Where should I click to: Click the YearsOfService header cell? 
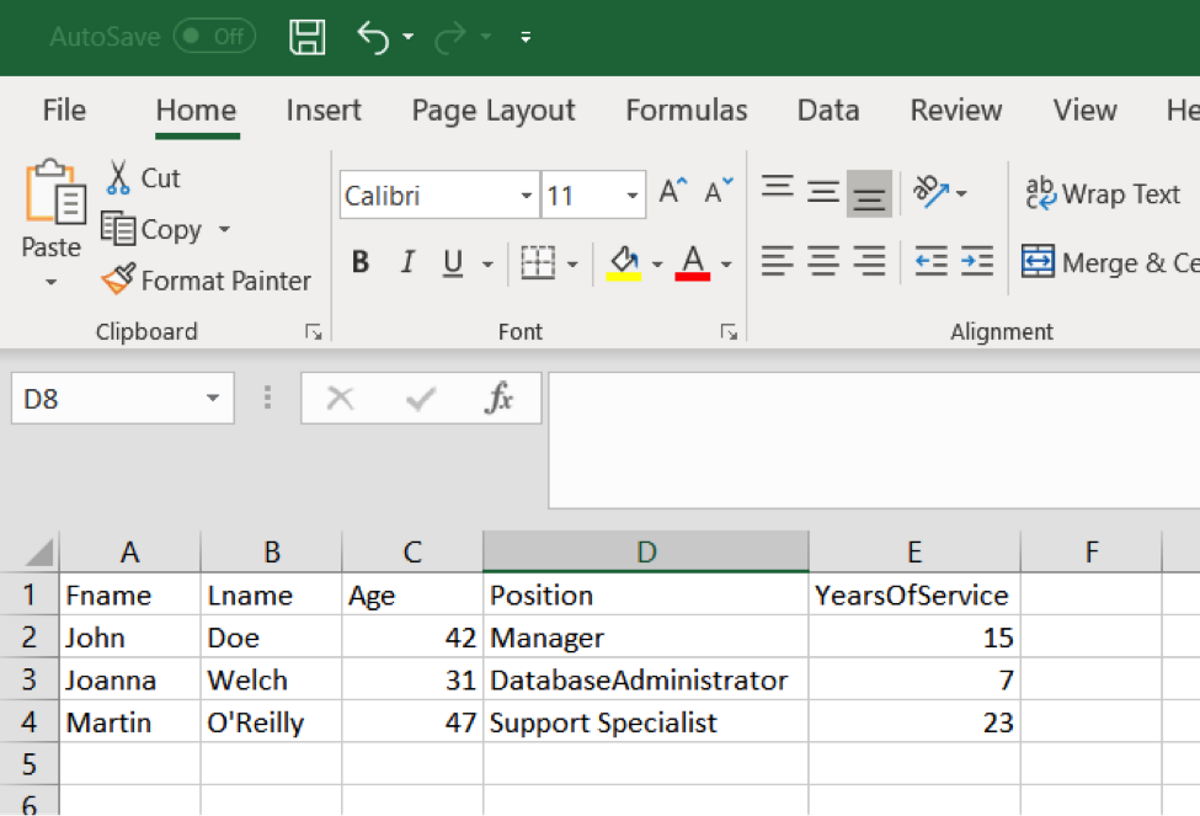pos(915,595)
